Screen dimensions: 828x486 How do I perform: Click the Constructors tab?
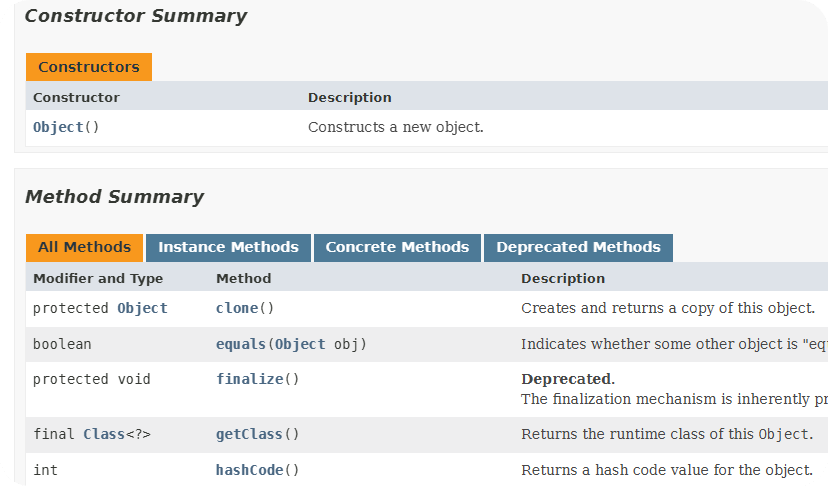(89, 67)
